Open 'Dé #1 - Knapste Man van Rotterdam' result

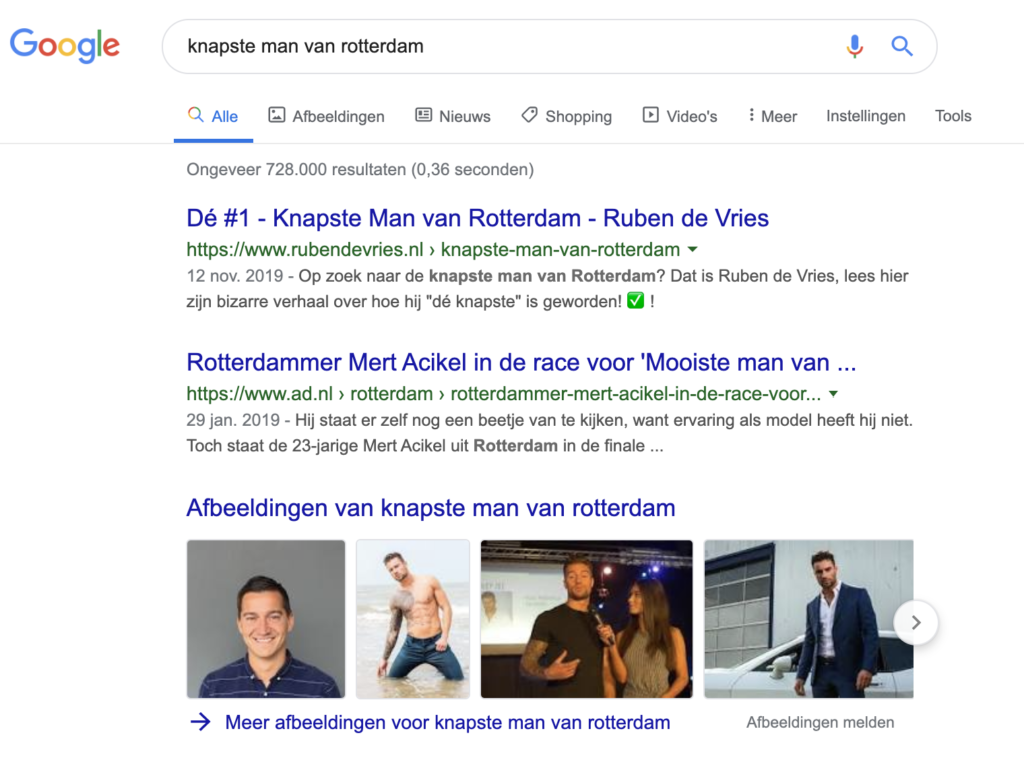point(477,218)
